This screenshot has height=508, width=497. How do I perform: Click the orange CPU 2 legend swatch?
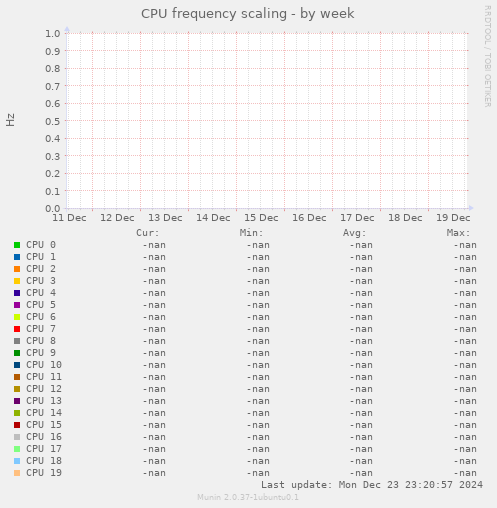[17, 269]
